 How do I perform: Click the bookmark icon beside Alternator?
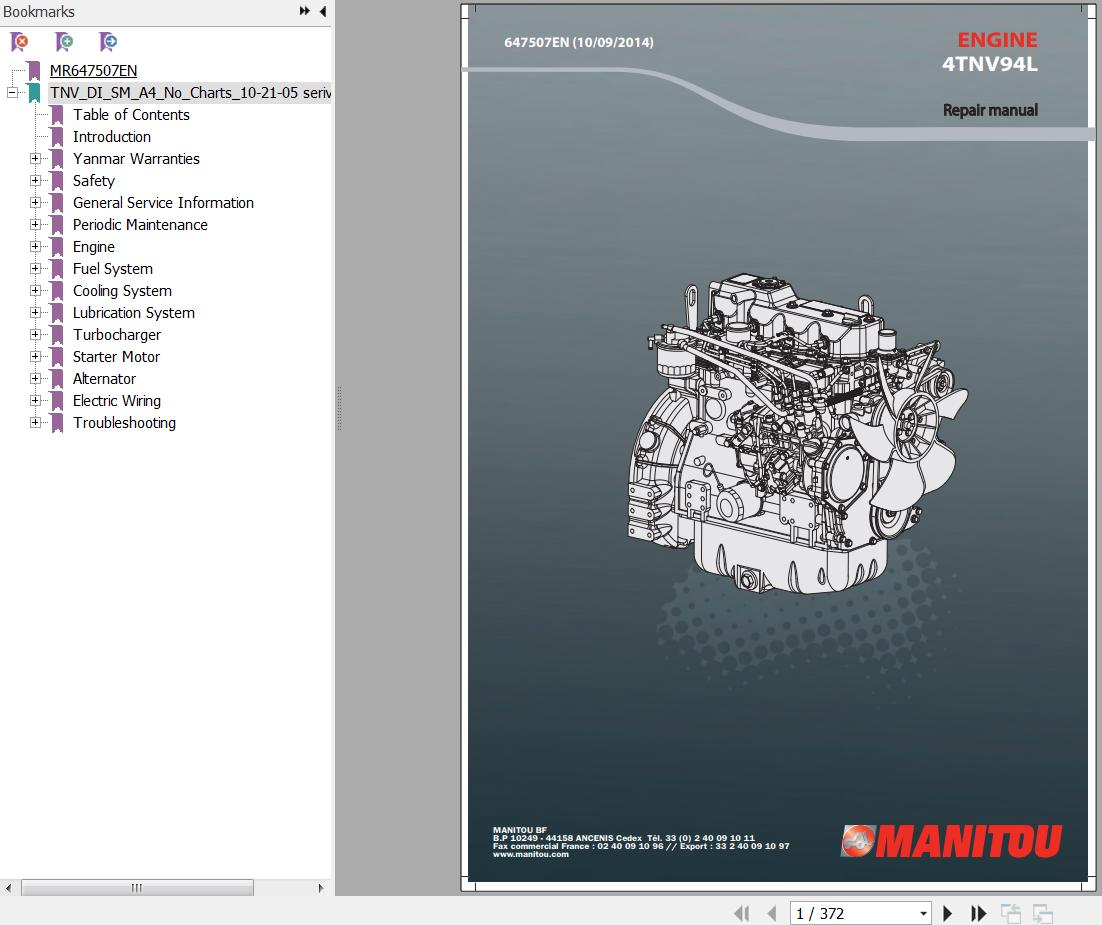click(x=58, y=378)
